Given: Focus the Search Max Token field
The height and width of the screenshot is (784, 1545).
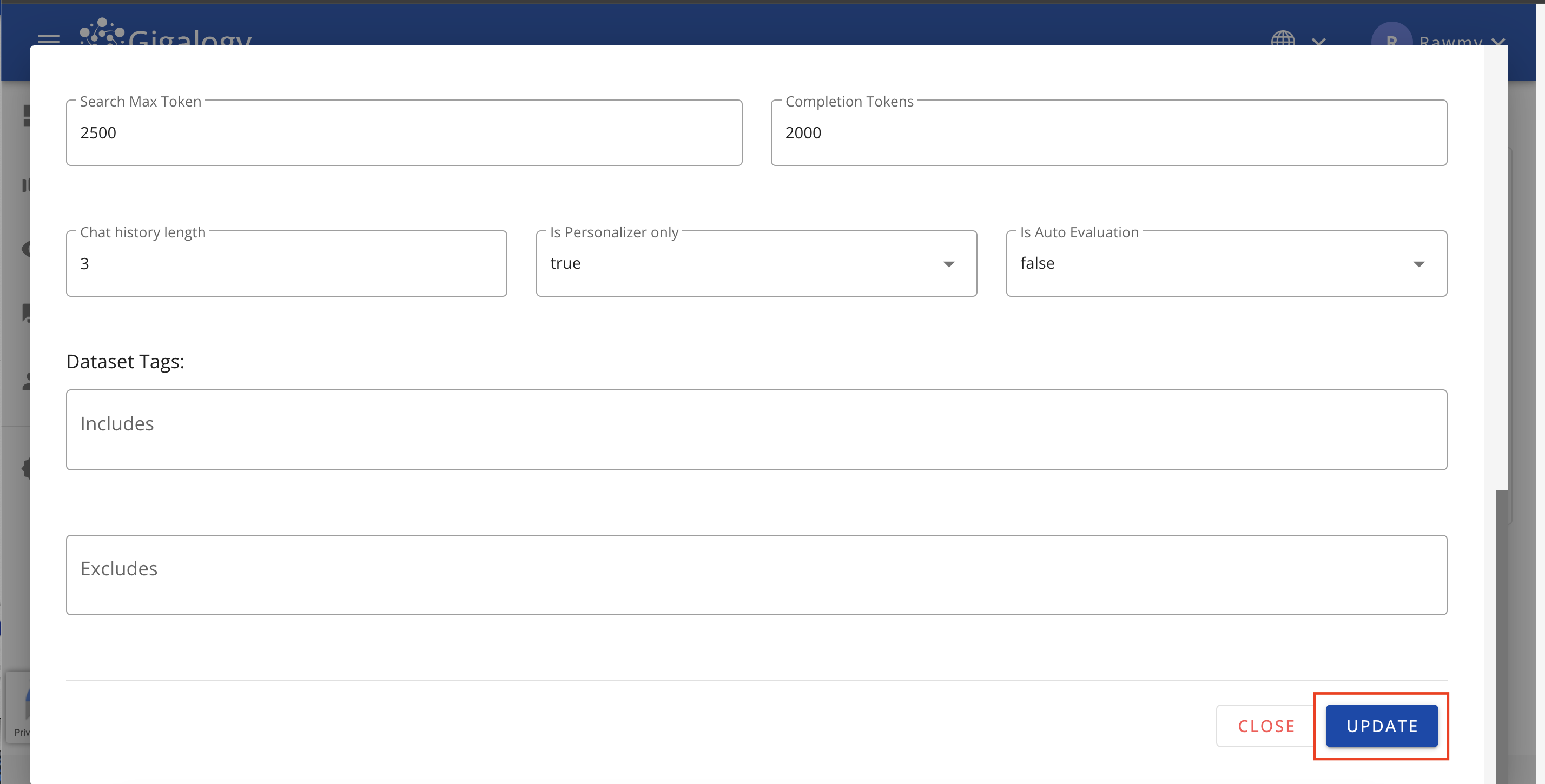Looking at the screenshot, I should [404, 133].
